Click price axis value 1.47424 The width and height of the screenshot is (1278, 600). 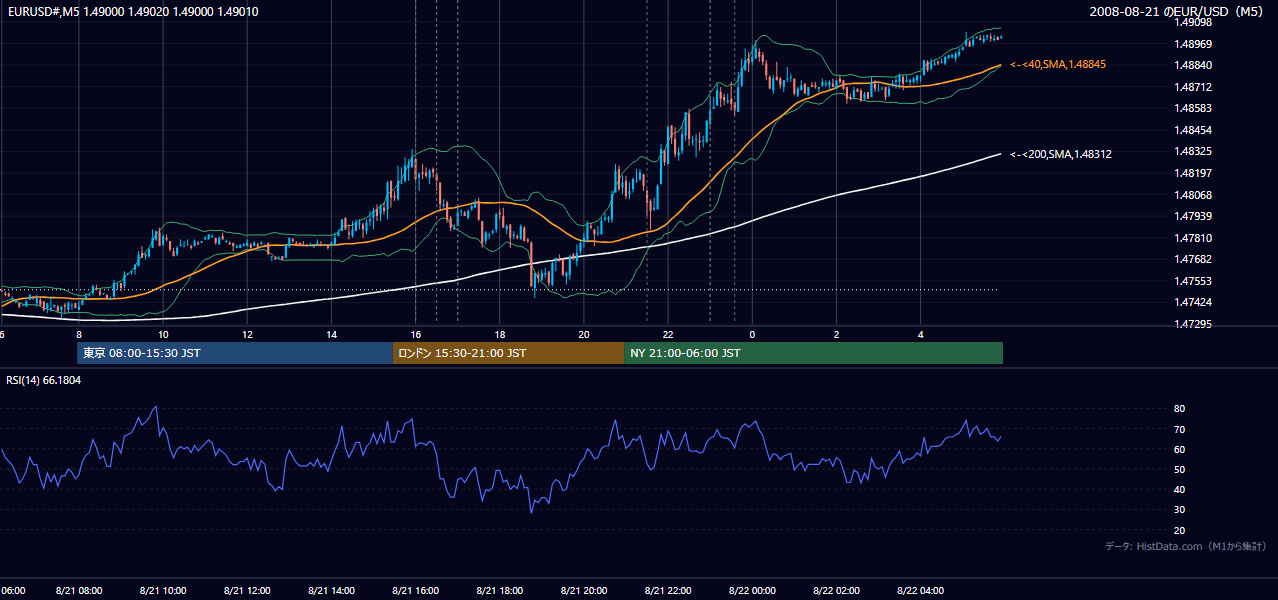coord(1192,302)
